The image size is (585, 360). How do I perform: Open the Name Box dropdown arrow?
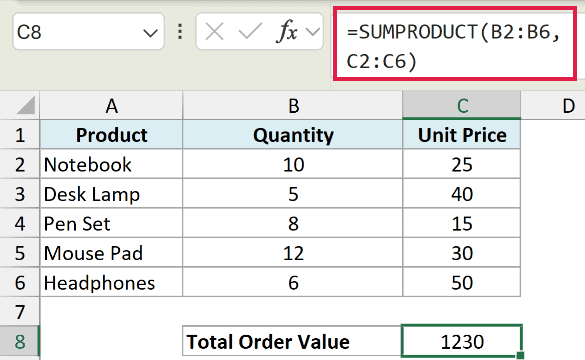[x=150, y=34]
